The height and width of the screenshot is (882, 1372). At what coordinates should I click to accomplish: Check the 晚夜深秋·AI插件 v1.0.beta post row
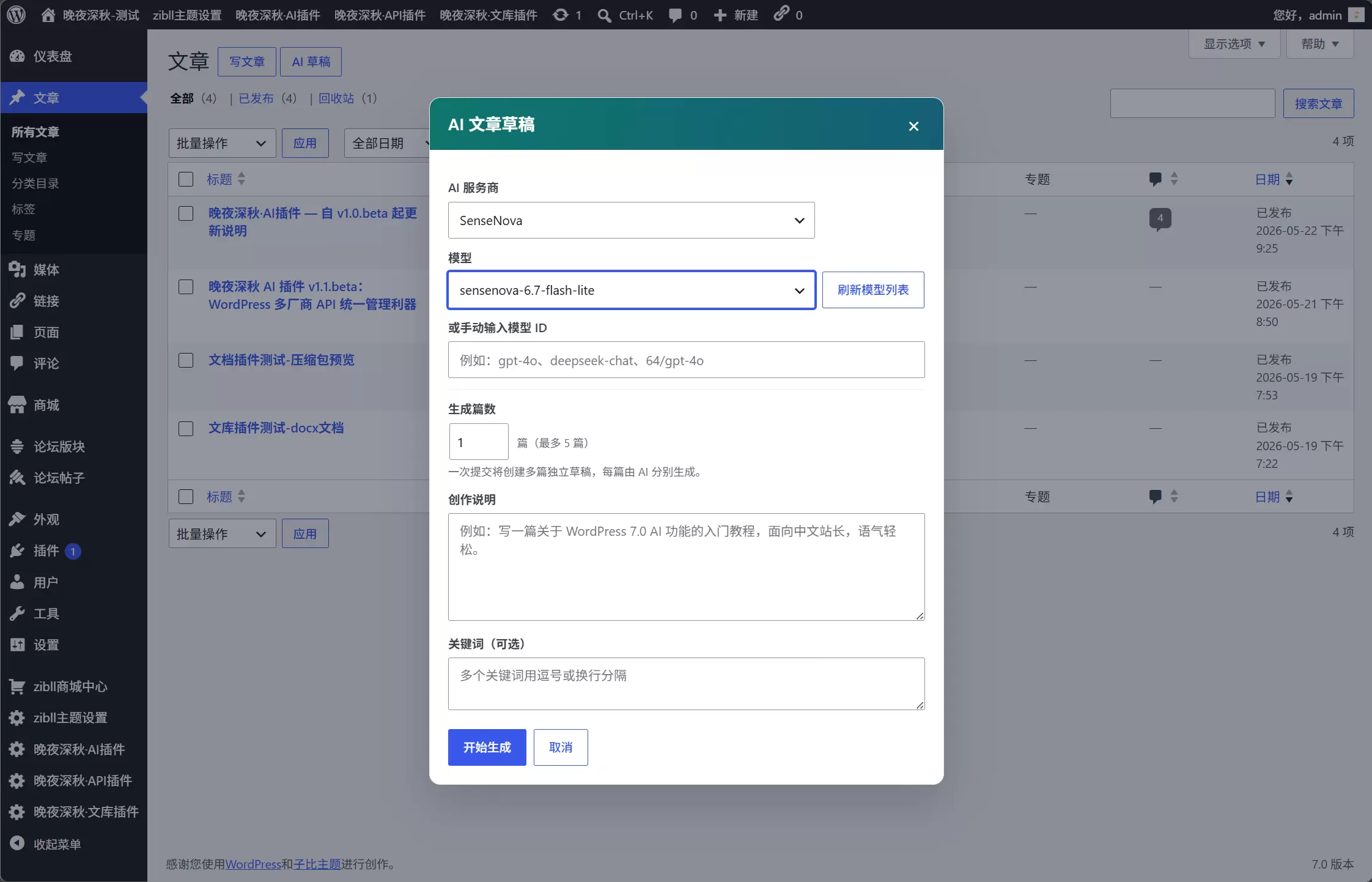(x=186, y=213)
